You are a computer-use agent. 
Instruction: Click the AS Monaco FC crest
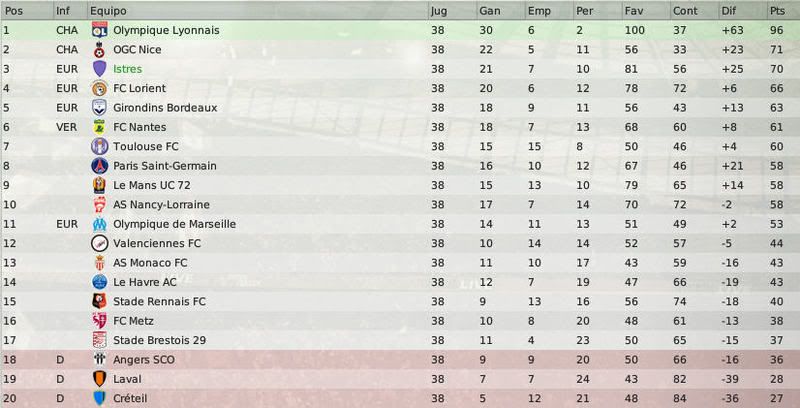(x=99, y=263)
